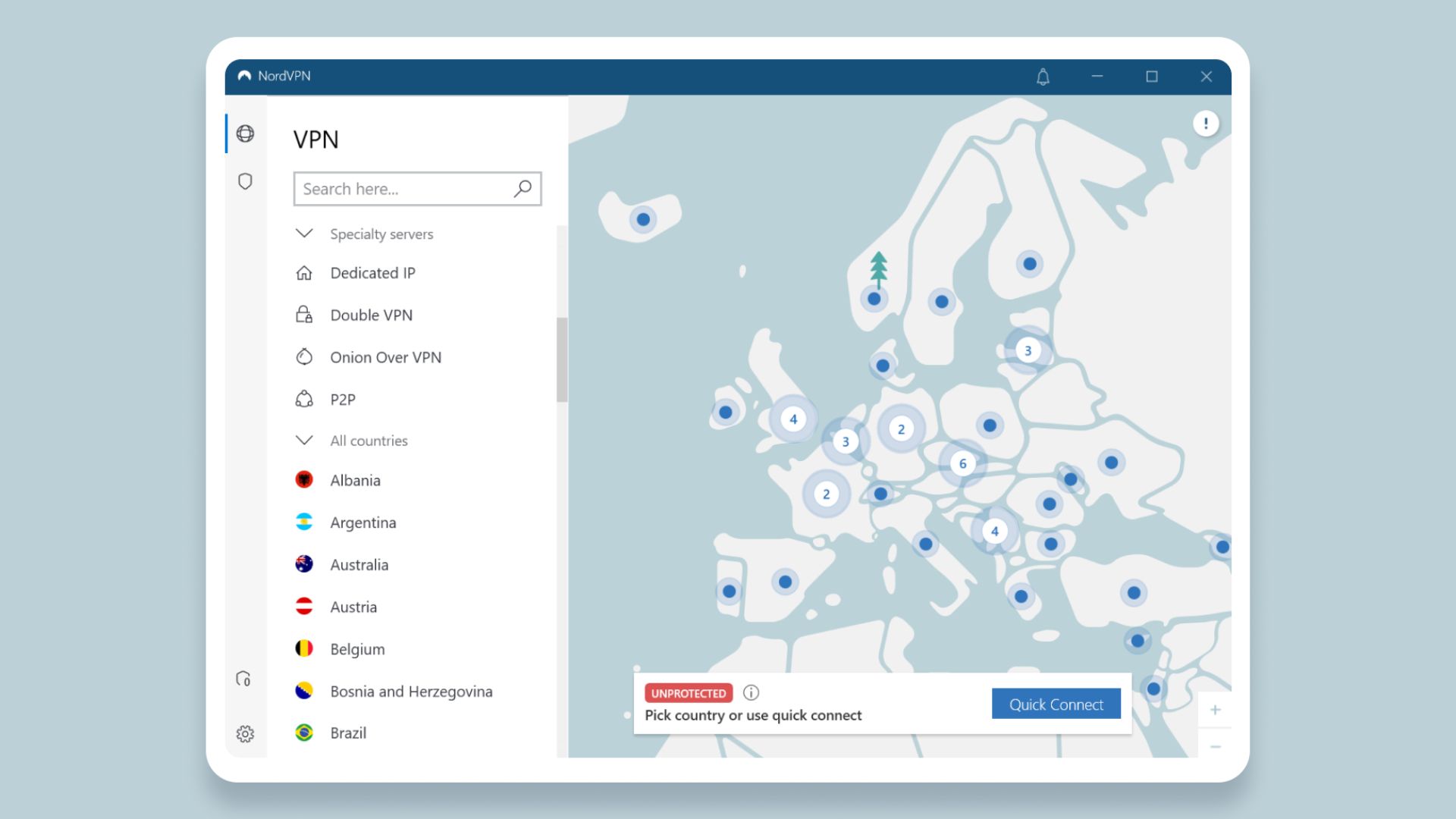Select the VPN globe icon in sidebar
1456x819 pixels.
click(245, 133)
